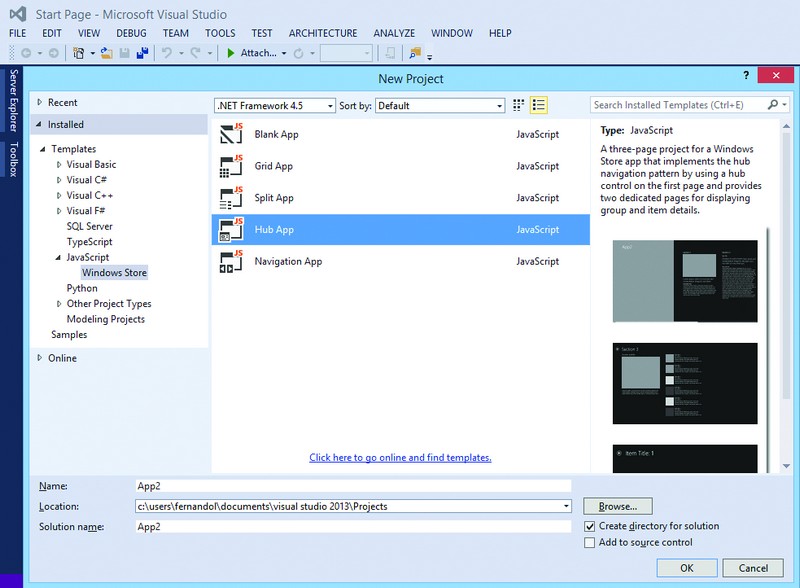This screenshot has width=800, height=588.
Task: Open the toolbar overflow options arrow
Action: pyautogui.click(x=430, y=57)
